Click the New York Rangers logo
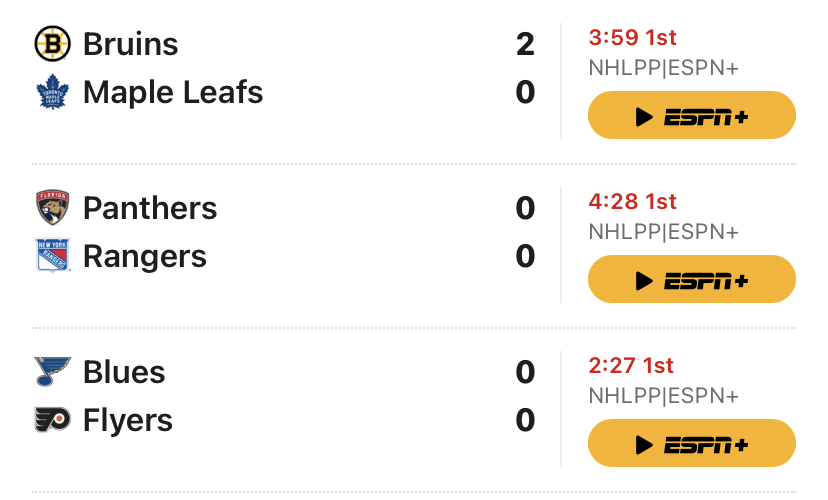The width and height of the screenshot is (828, 500). tap(52, 256)
